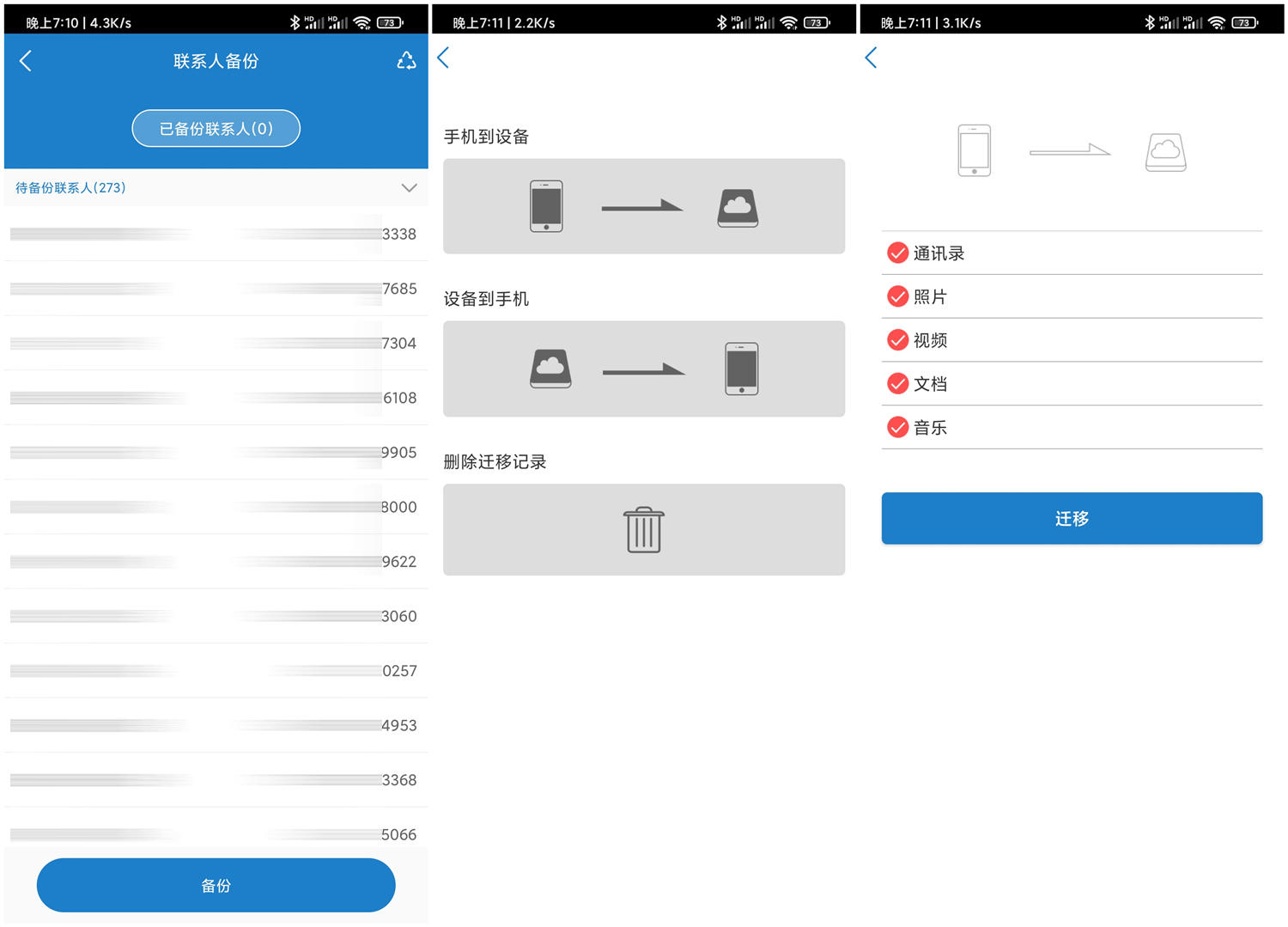
Task: Tap Wi-Fi icon in middle status bar
Action: [x=788, y=22]
